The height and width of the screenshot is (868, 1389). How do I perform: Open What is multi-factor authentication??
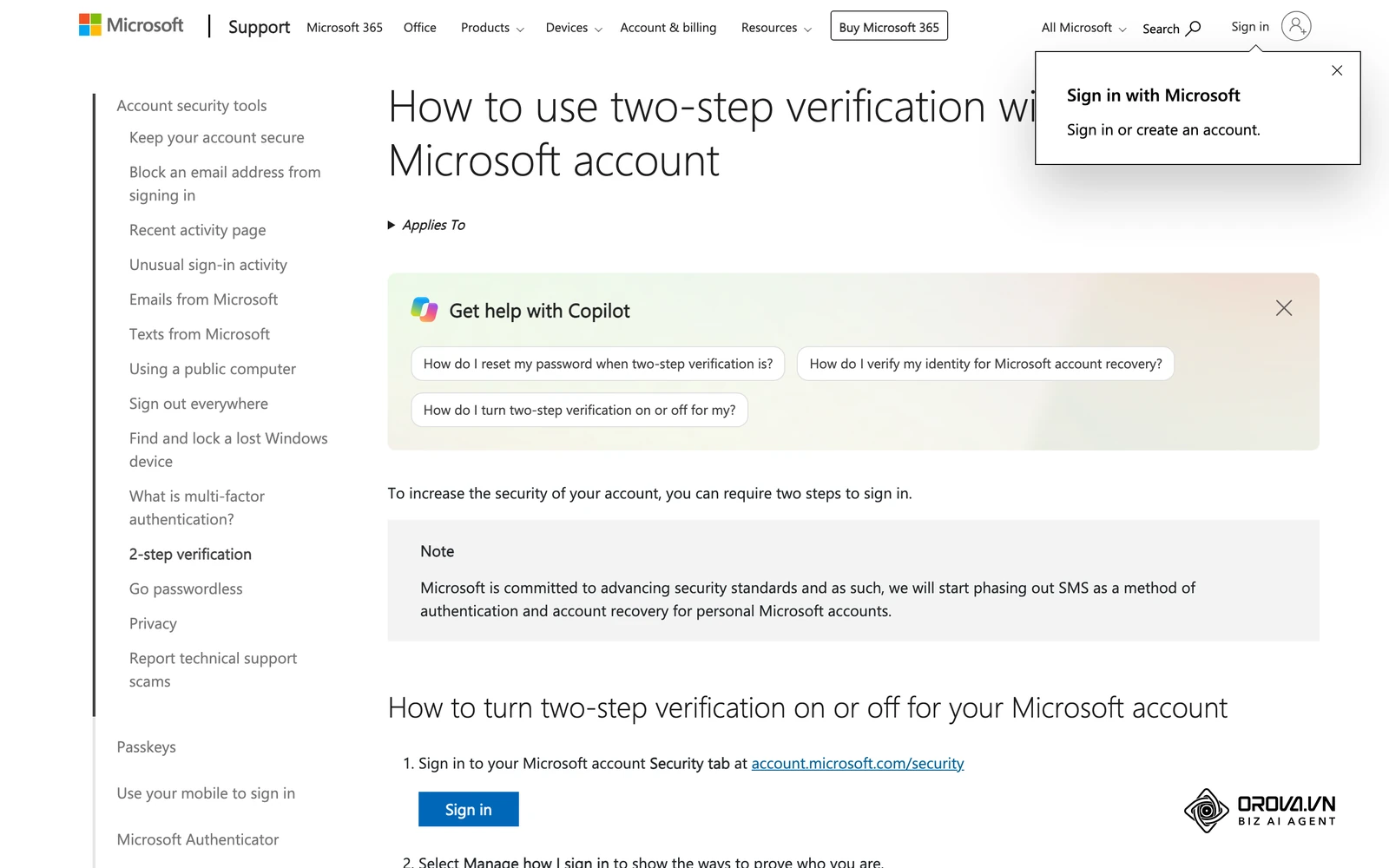(197, 508)
